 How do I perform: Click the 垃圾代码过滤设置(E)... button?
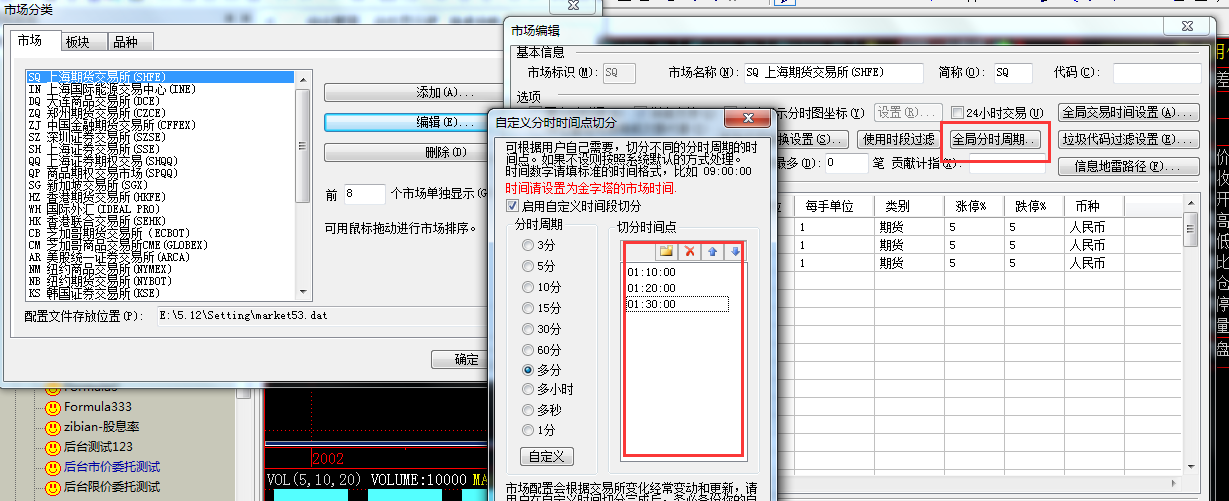(x=1129, y=139)
